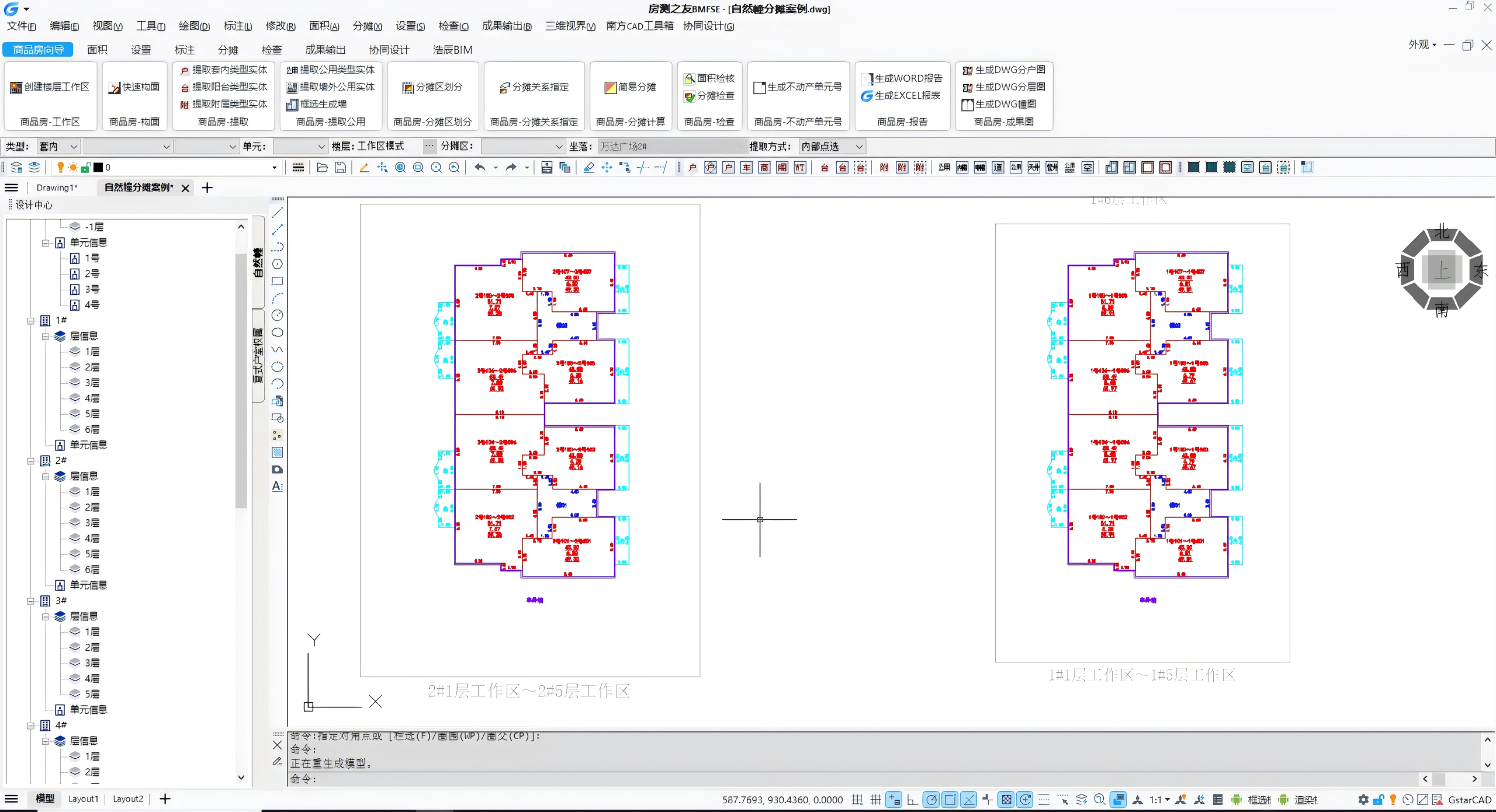
Task: Toggle ortho mode in status bar
Action: pyautogui.click(x=912, y=800)
